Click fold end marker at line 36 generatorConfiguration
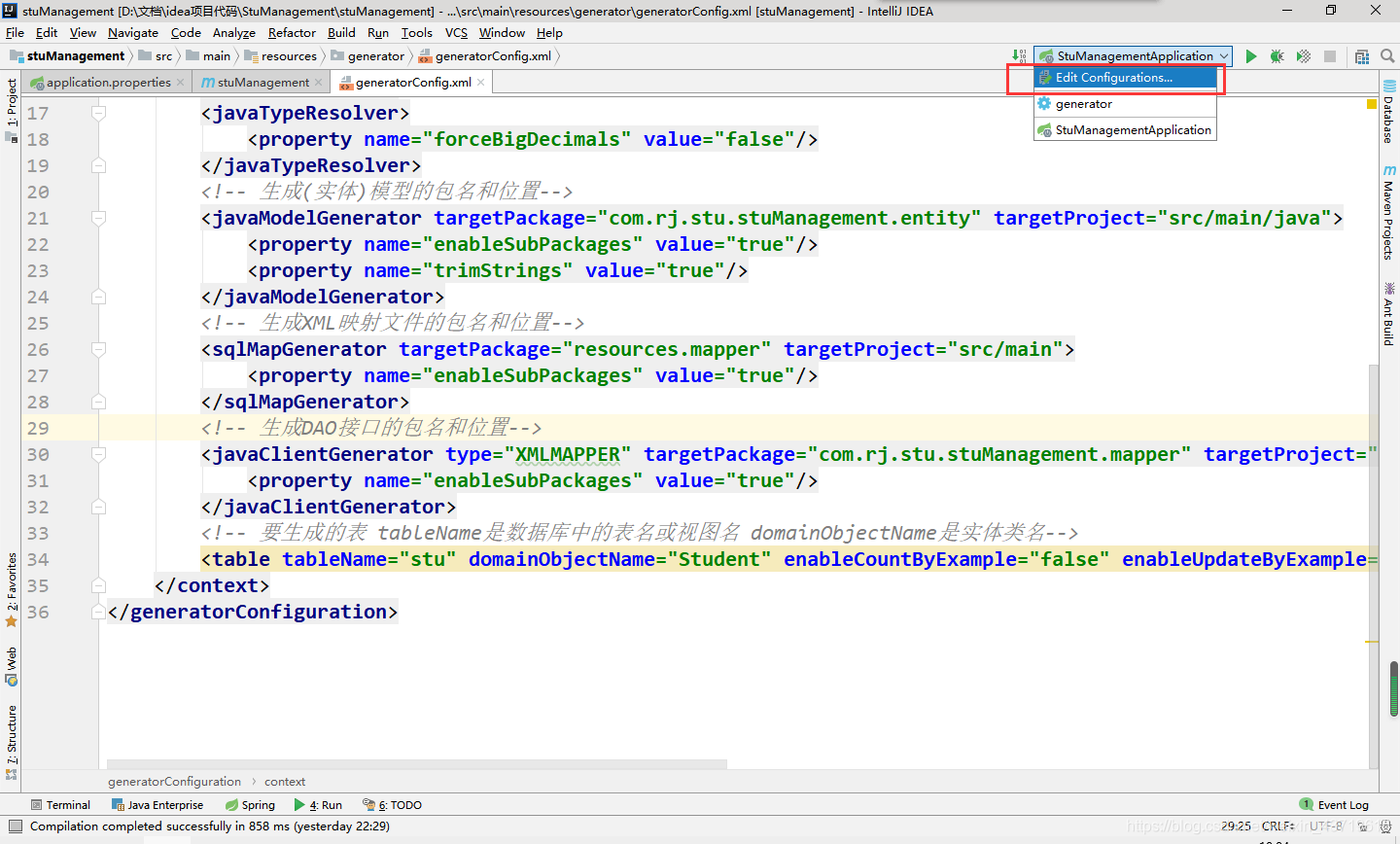 98,612
